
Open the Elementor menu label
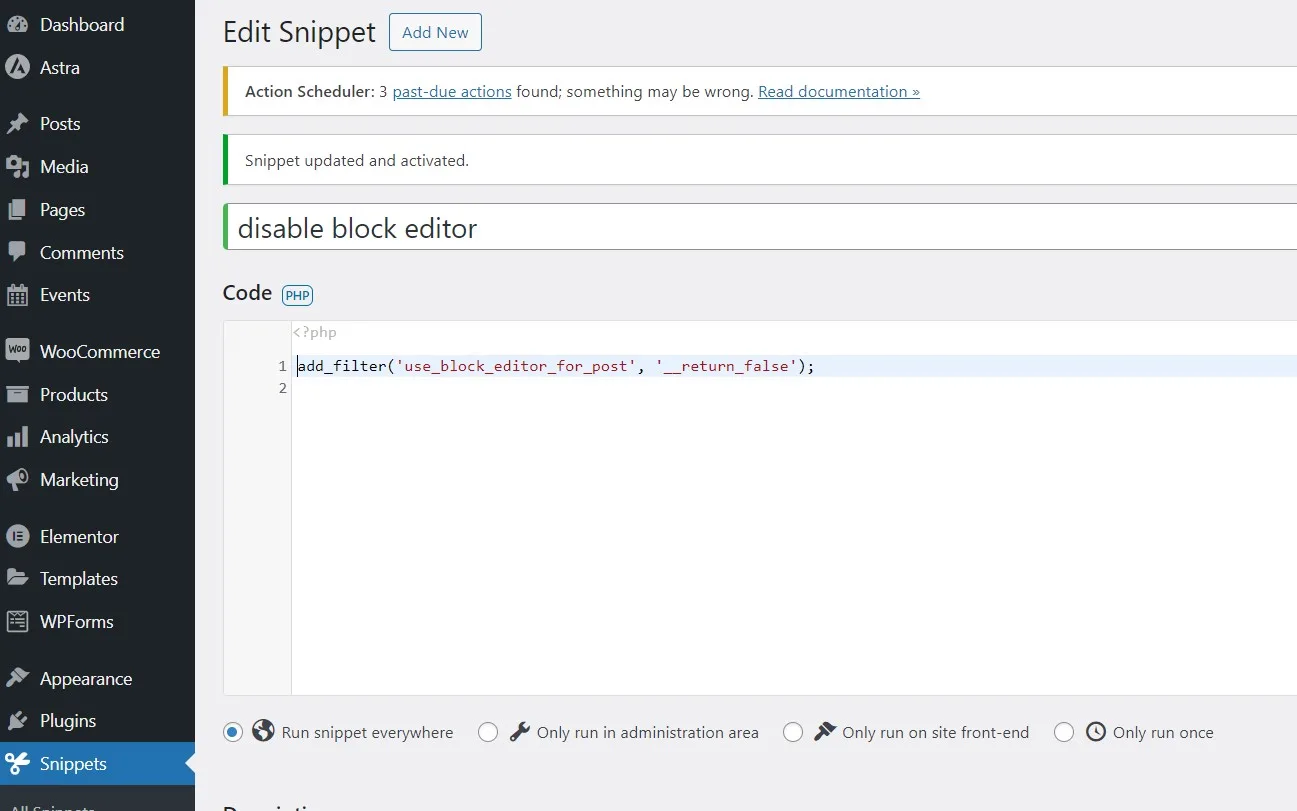(x=79, y=537)
